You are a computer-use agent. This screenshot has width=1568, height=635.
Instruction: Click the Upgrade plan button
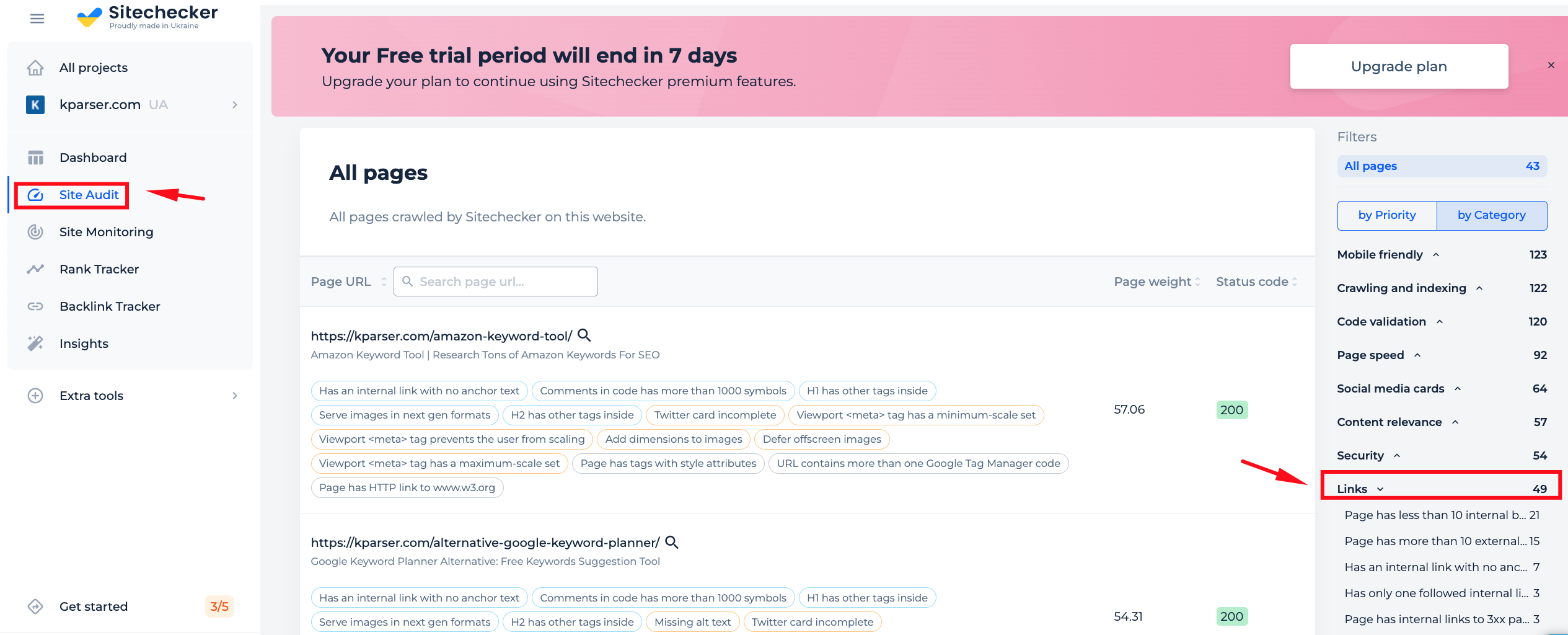tap(1399, 66)
